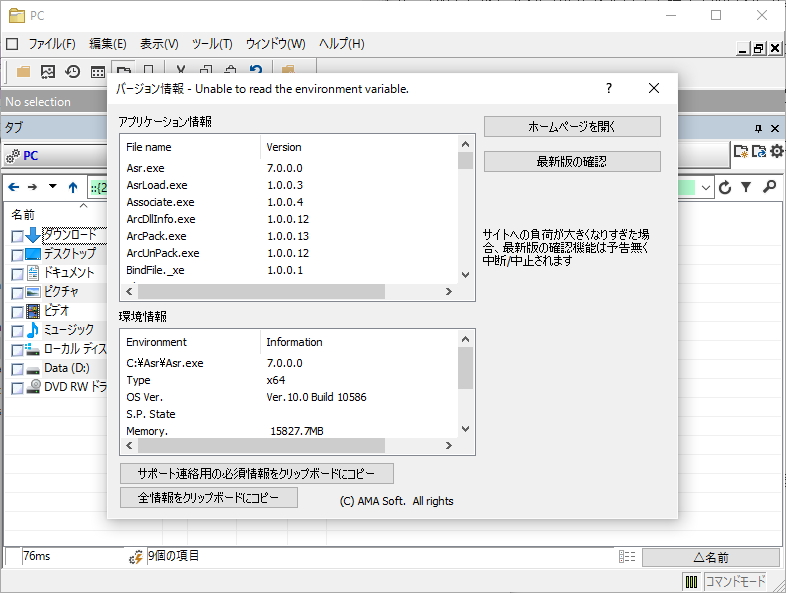Click the blue undo arrow icon
786x593 pixels.
256,69
